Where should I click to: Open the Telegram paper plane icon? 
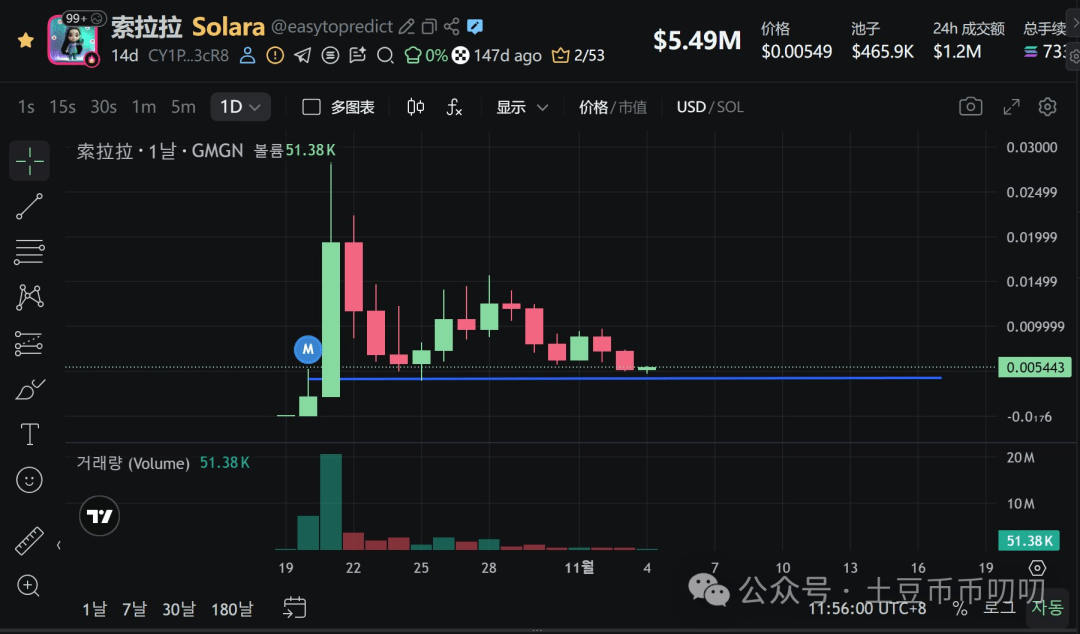click(x=302, y=55)
